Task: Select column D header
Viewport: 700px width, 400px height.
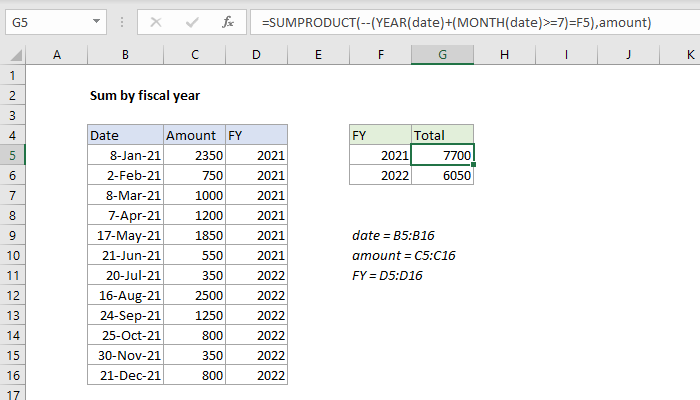Action: coord(256,55)
